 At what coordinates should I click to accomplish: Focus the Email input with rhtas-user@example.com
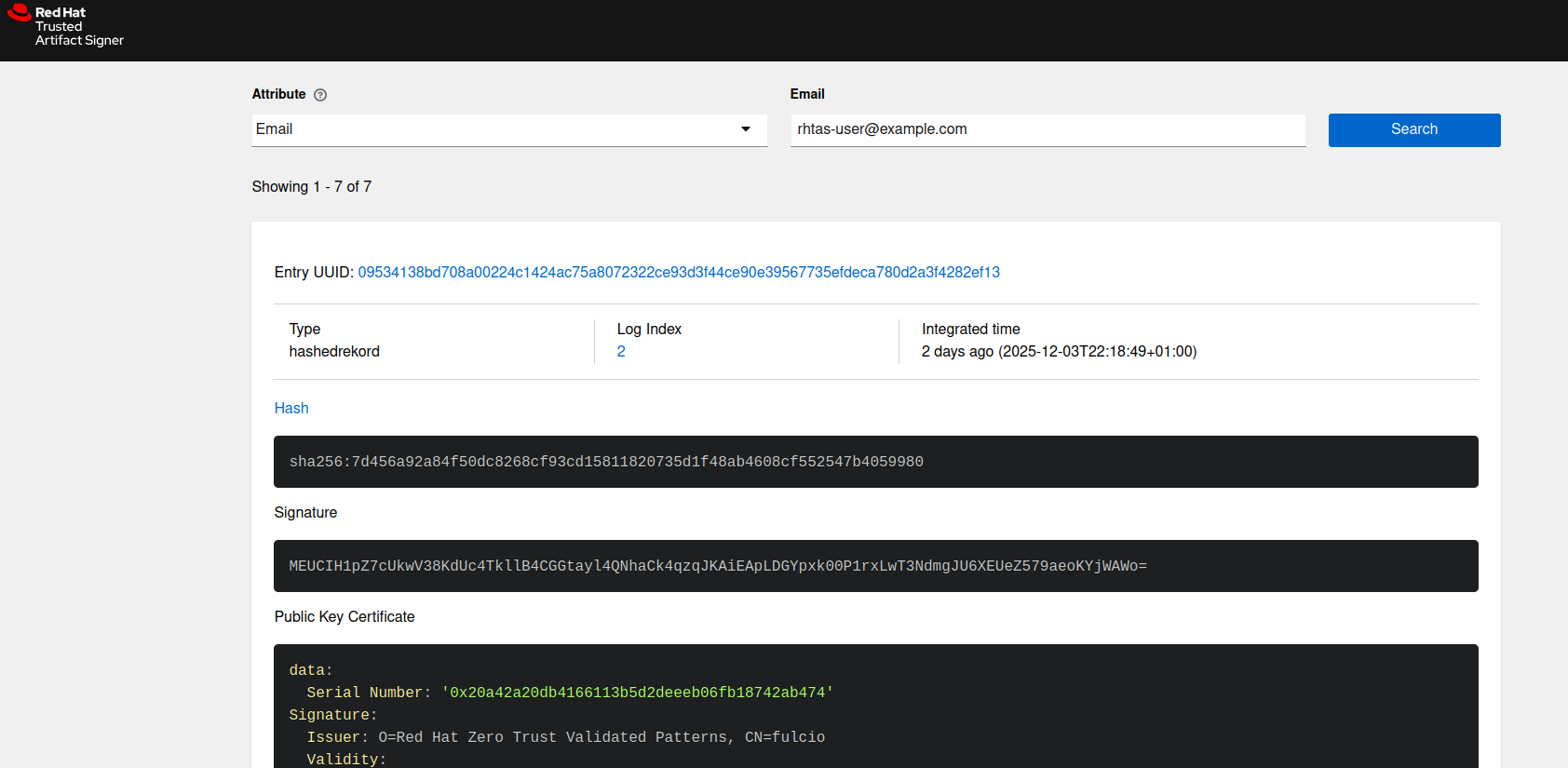coord(1047,129)
